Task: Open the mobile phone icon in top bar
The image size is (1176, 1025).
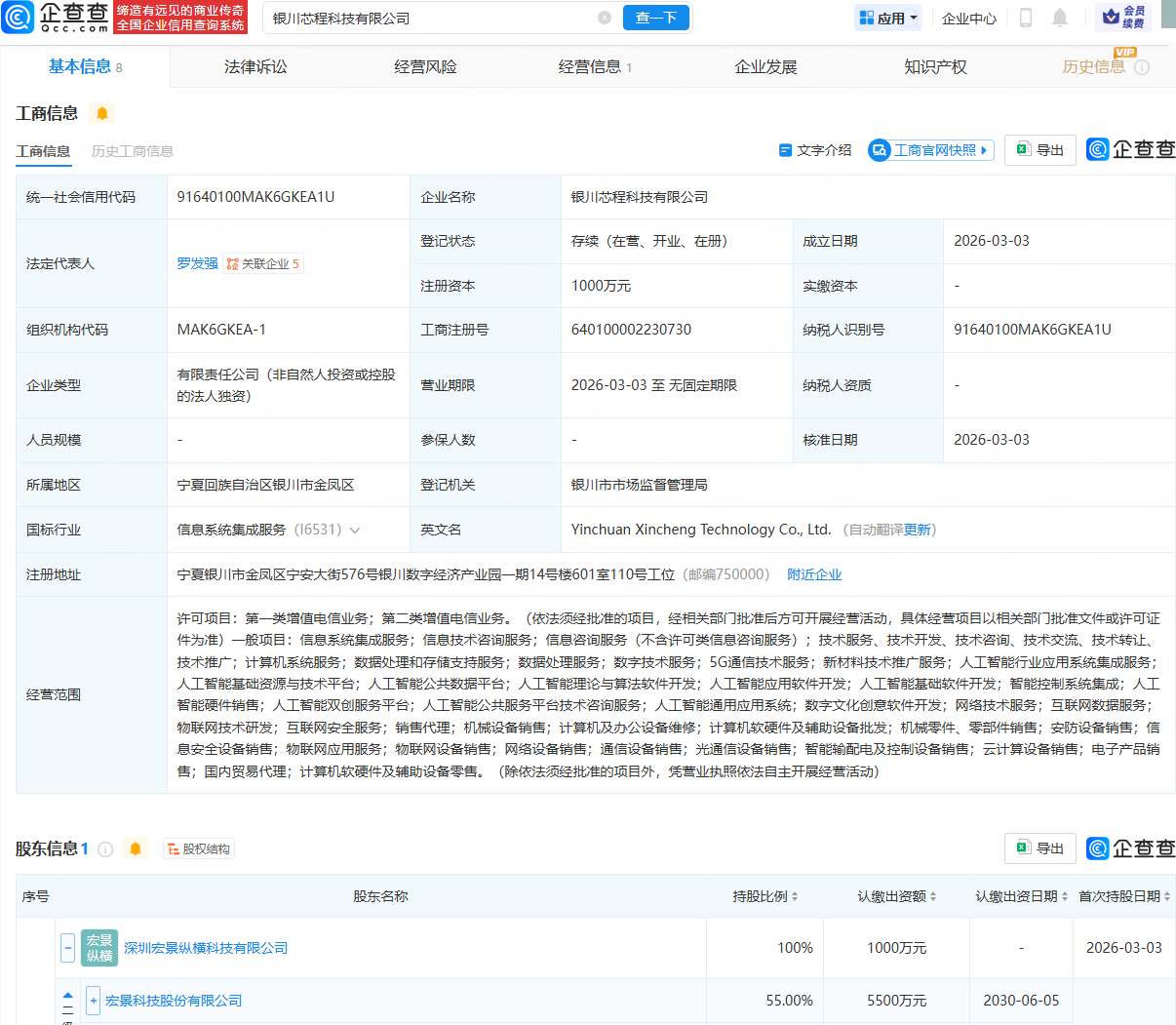Action: [x=1026, y=18]
